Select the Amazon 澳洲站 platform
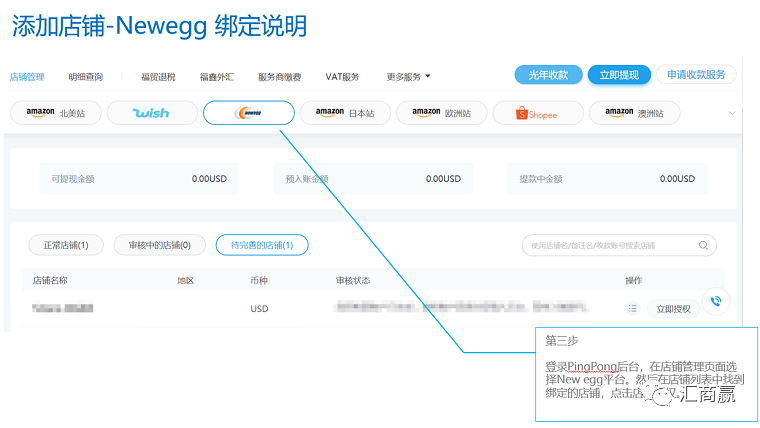The width and height of the screenshot is (760, 428). [x=634, y=113]
